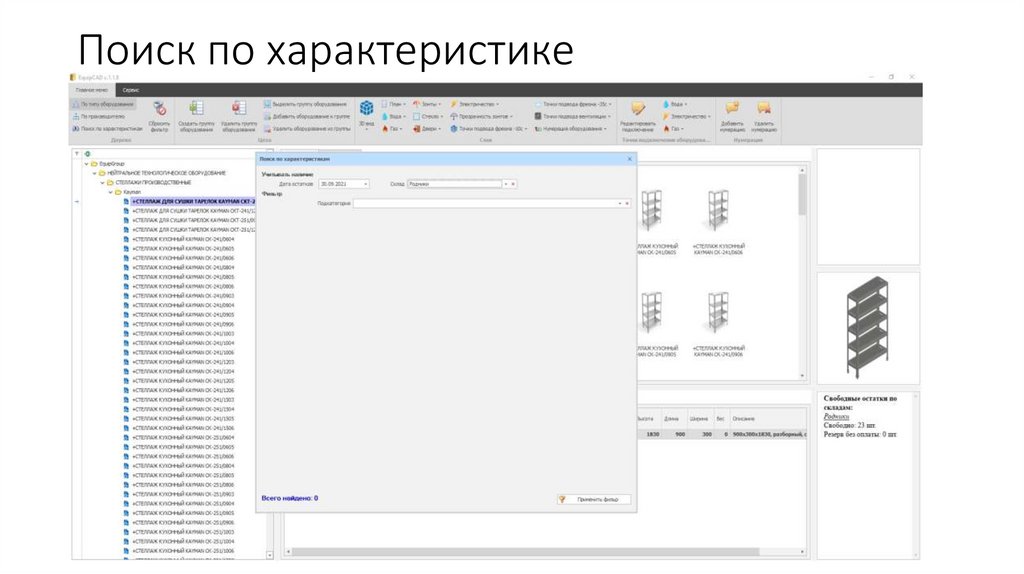
Task: Collapse the EquipGroup tree node
Action: click(87, 164)
